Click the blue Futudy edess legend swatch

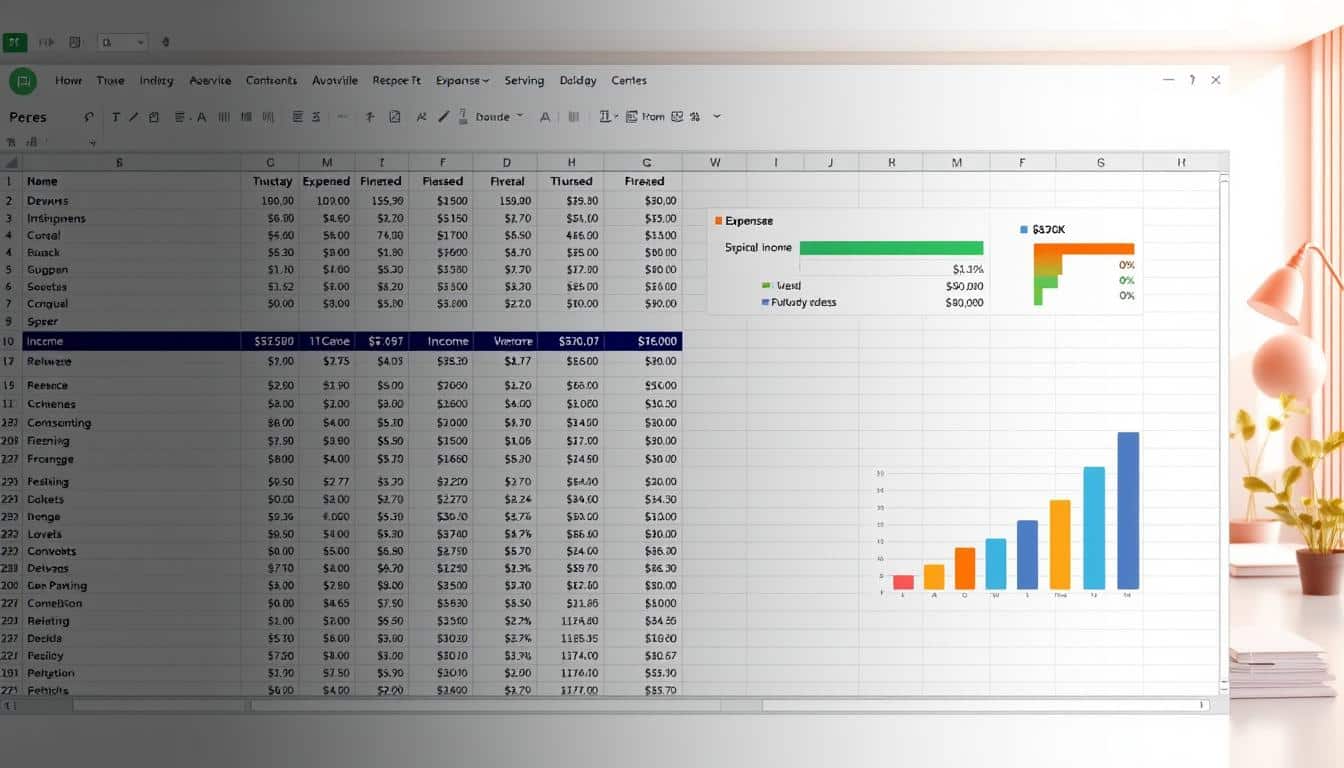765,302
